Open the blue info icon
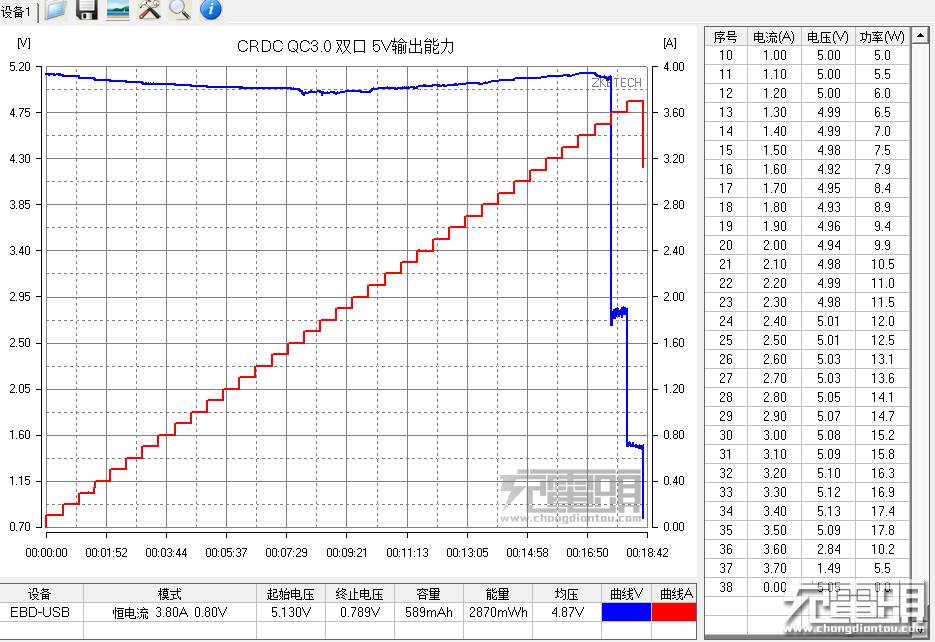This screenshot has height=642, width=935. tap(210, 10)
